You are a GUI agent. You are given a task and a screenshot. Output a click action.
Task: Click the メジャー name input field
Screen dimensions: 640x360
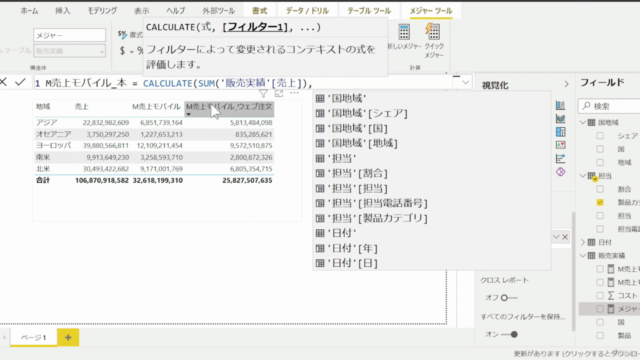(69, 35)
